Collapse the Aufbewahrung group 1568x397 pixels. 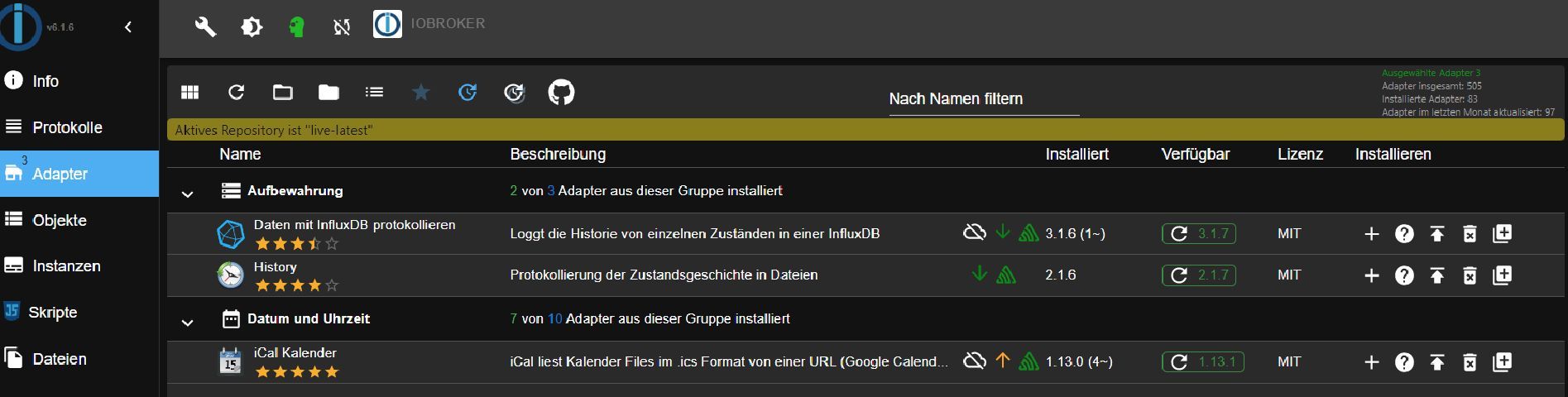[187, 194]
